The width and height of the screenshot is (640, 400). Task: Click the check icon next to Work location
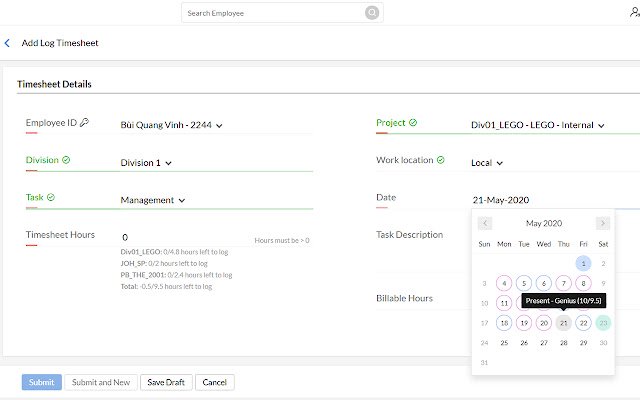pos(440,160)
